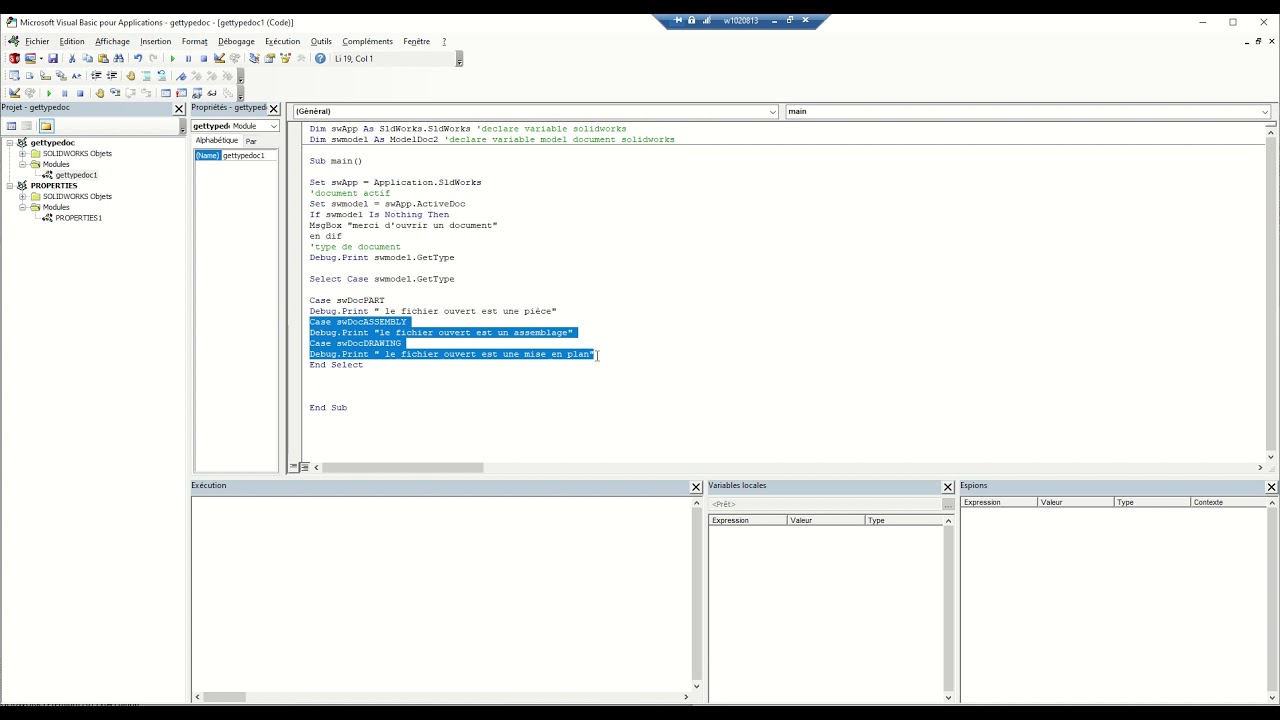Click the Valeur column header in Variables locales
The image size is (1280, 720).
[826, 520]
